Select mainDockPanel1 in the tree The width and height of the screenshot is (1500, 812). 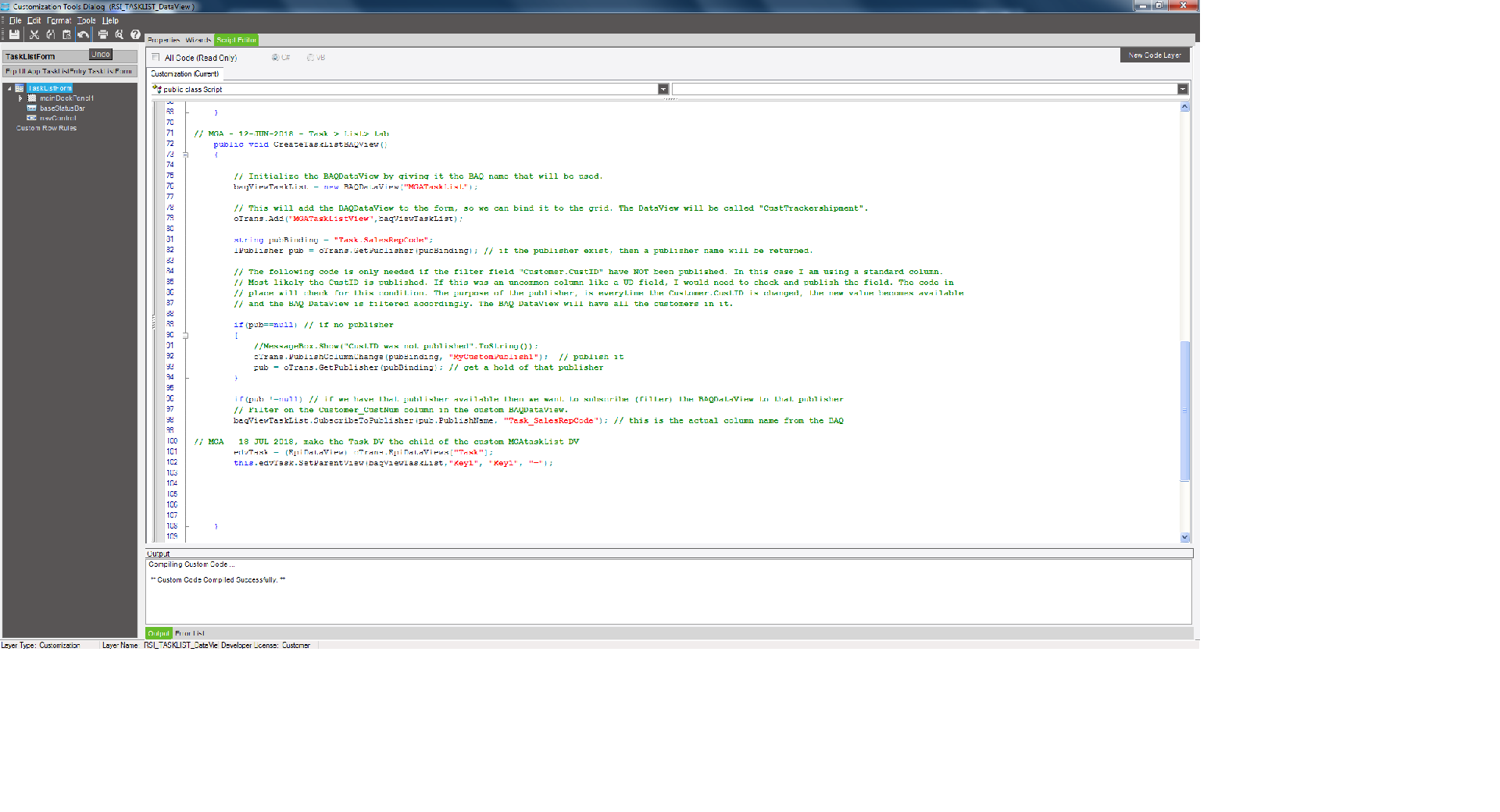[x=67, y=98]
